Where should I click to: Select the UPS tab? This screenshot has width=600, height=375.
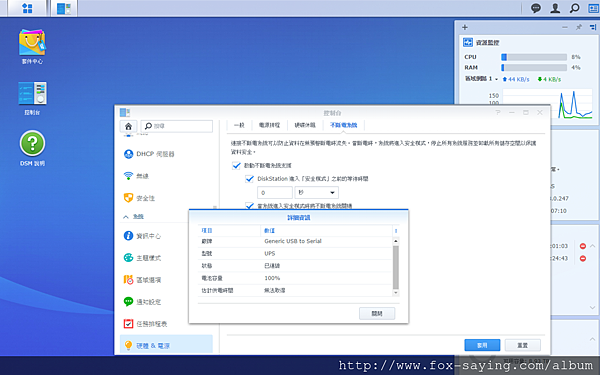344,125
